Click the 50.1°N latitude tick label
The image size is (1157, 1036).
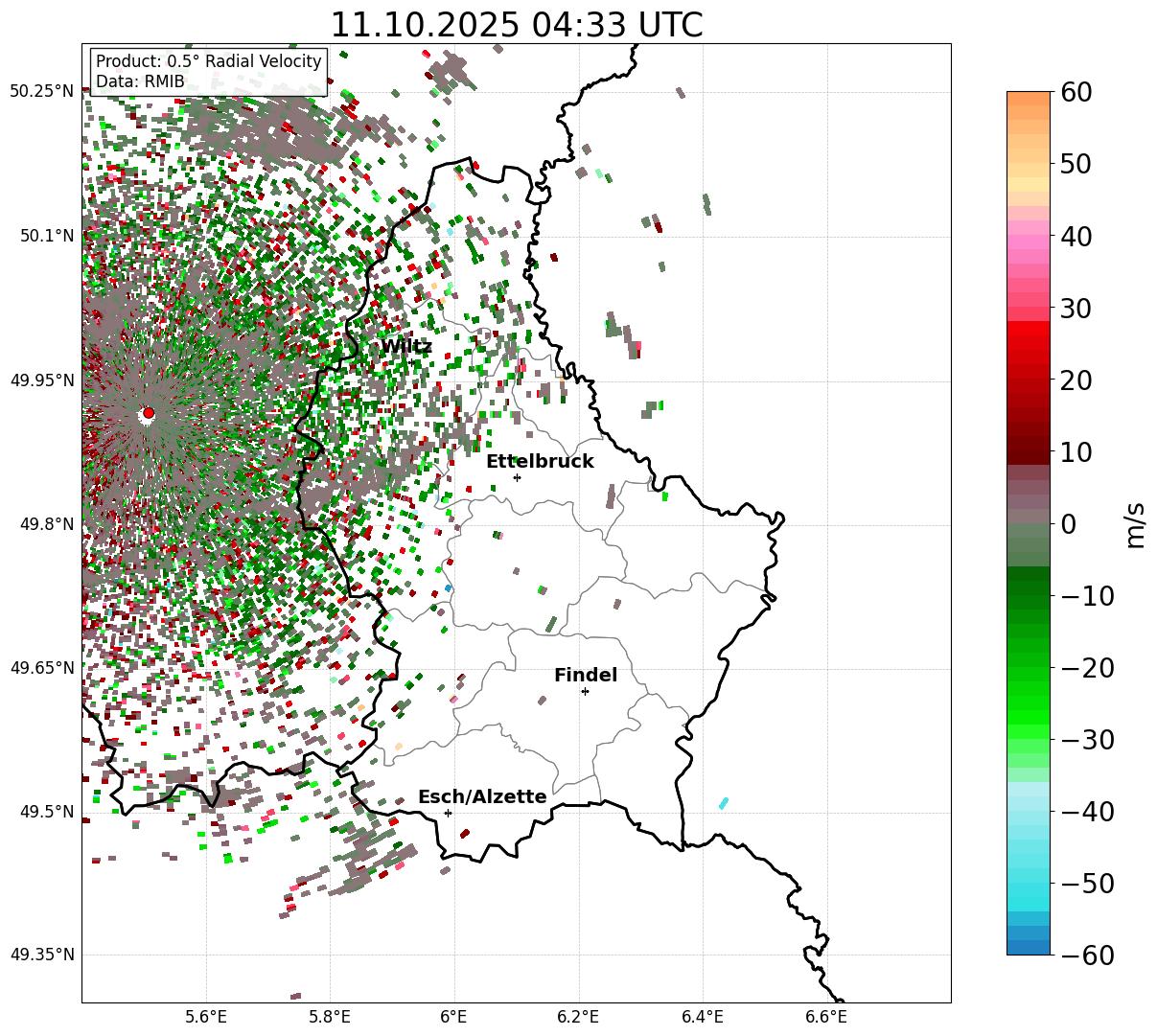coord(47,236)
